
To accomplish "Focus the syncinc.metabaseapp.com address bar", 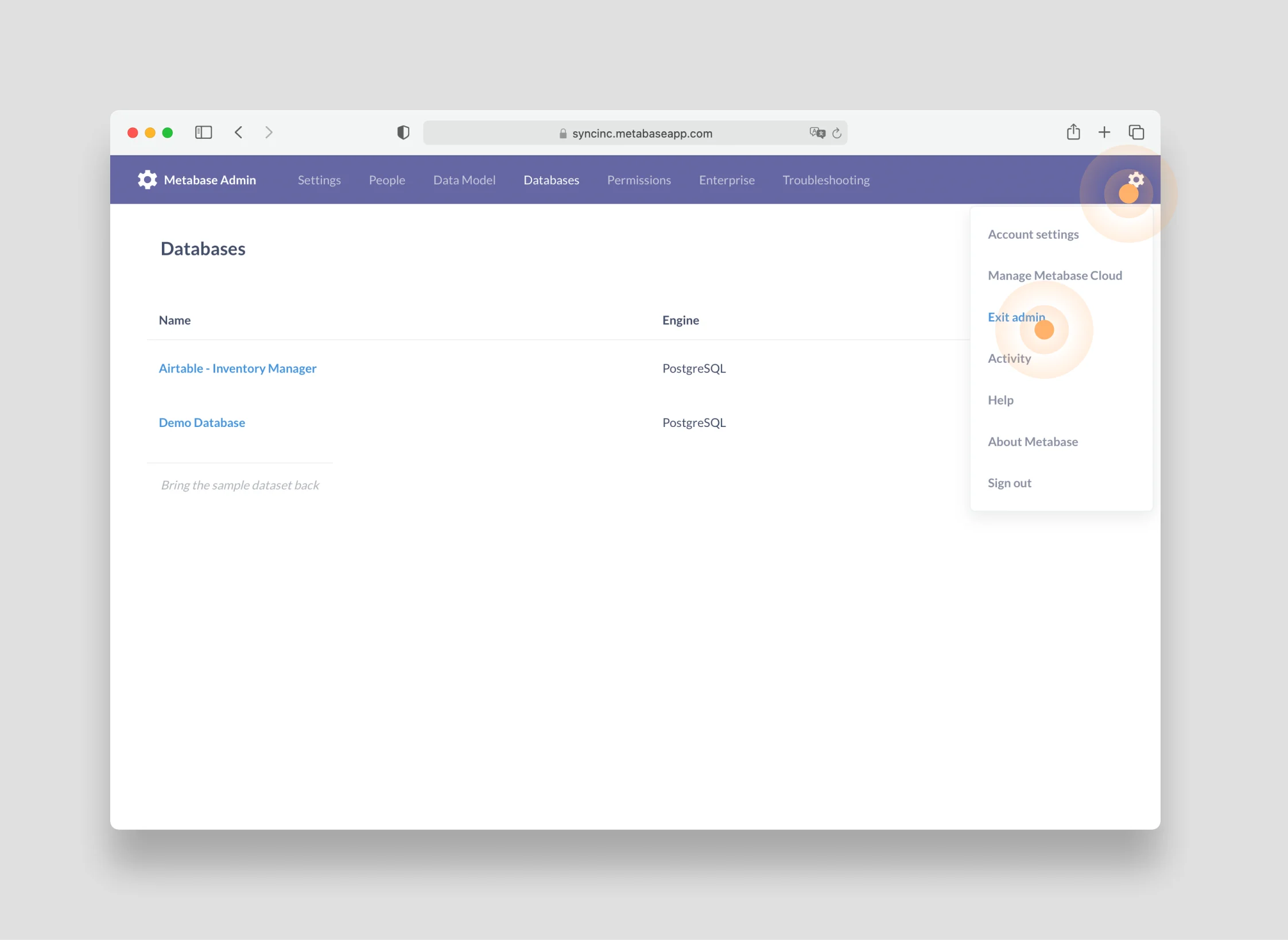I will point(635,133).
